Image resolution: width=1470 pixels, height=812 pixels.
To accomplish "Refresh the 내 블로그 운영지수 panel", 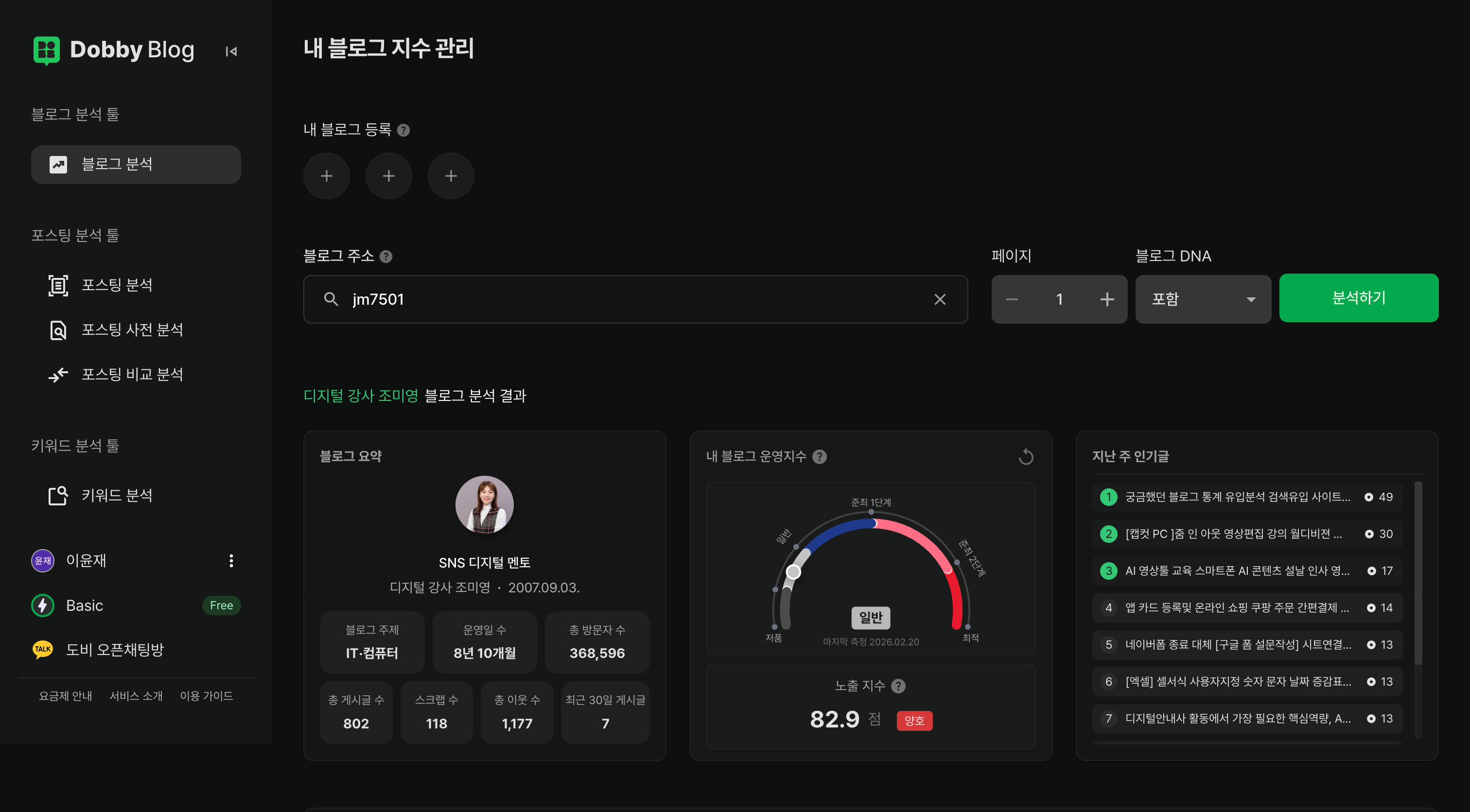I will [x=1026, y=456].
